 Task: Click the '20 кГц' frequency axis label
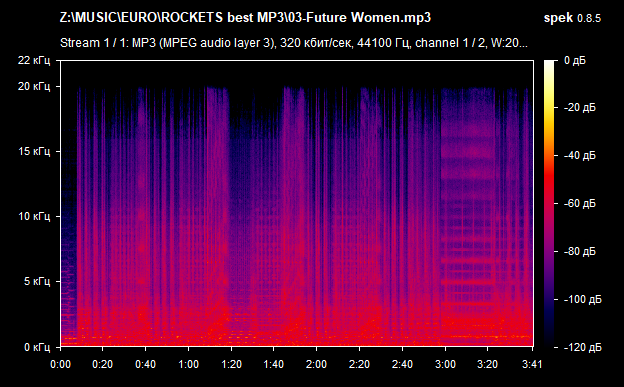coord(34,86)
